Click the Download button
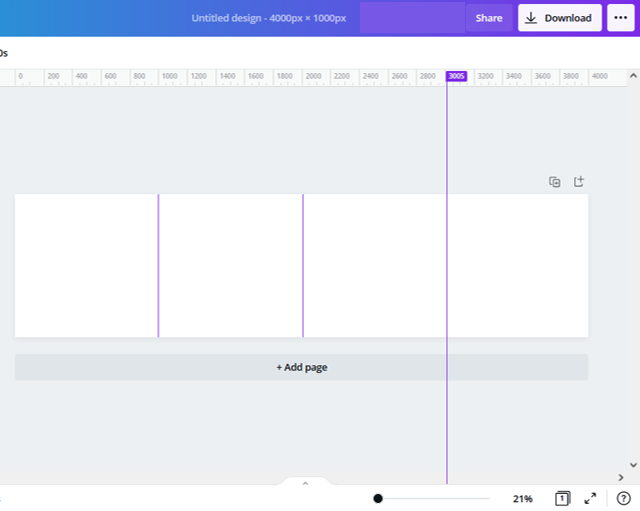The image size is (640, 511). (x=560, y=18)
